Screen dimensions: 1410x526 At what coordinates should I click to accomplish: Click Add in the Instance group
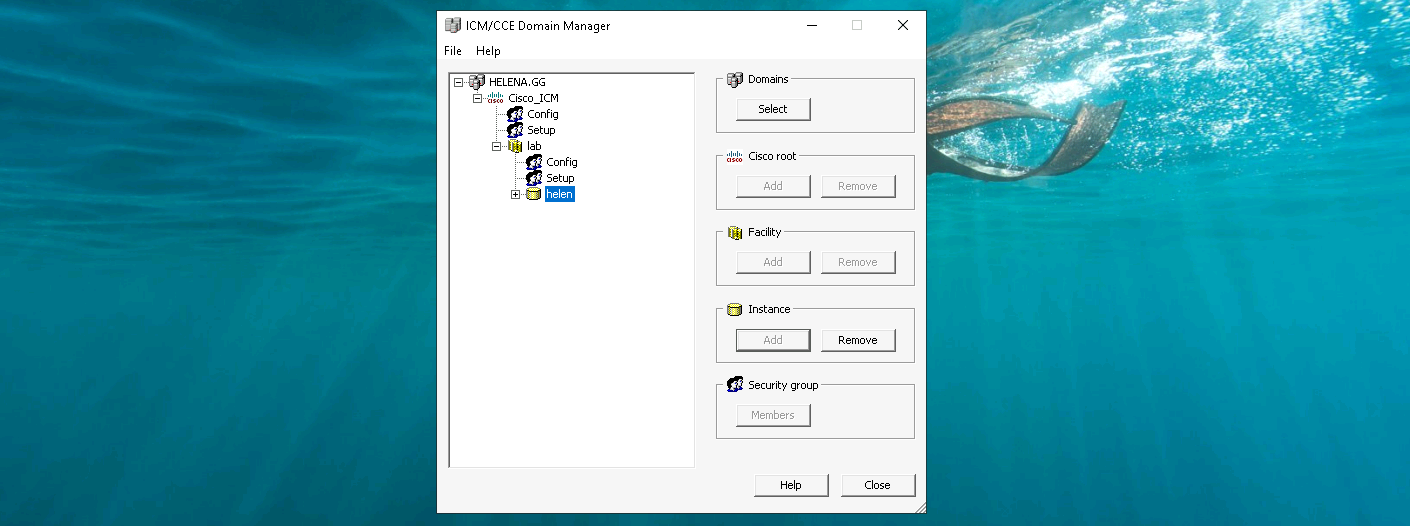pyautogui.click(x=773, y=340)
